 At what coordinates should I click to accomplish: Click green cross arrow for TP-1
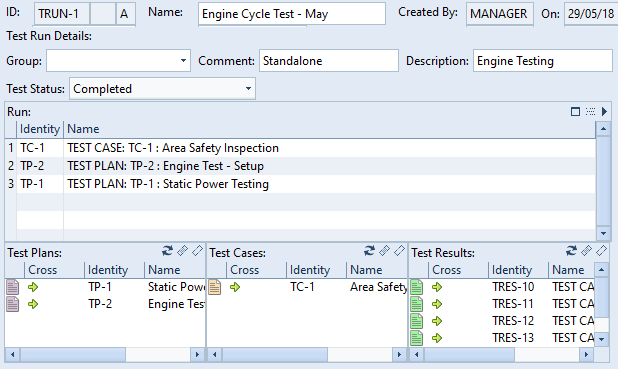33,287
